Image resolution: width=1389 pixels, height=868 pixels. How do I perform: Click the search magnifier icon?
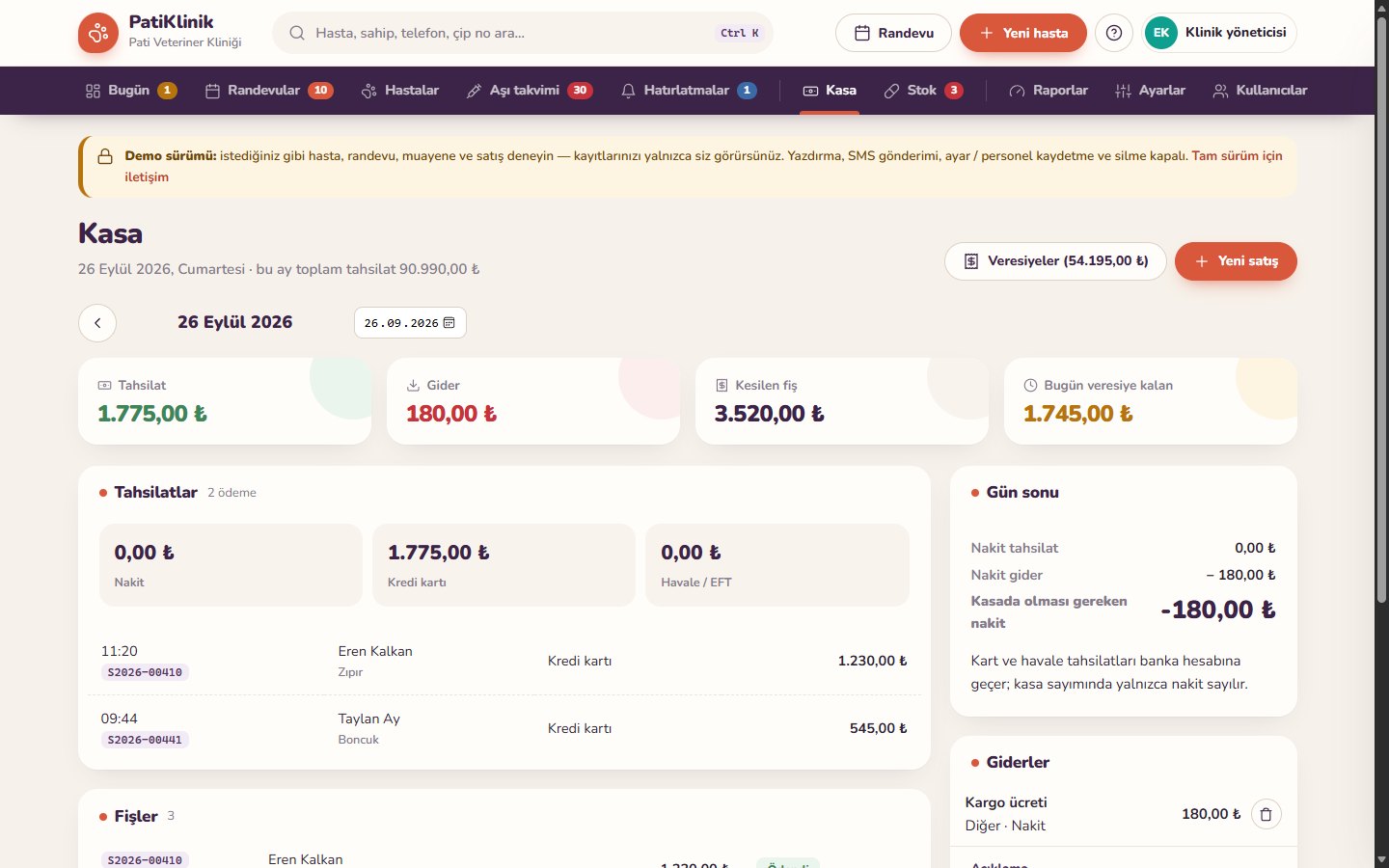(297, 33)
